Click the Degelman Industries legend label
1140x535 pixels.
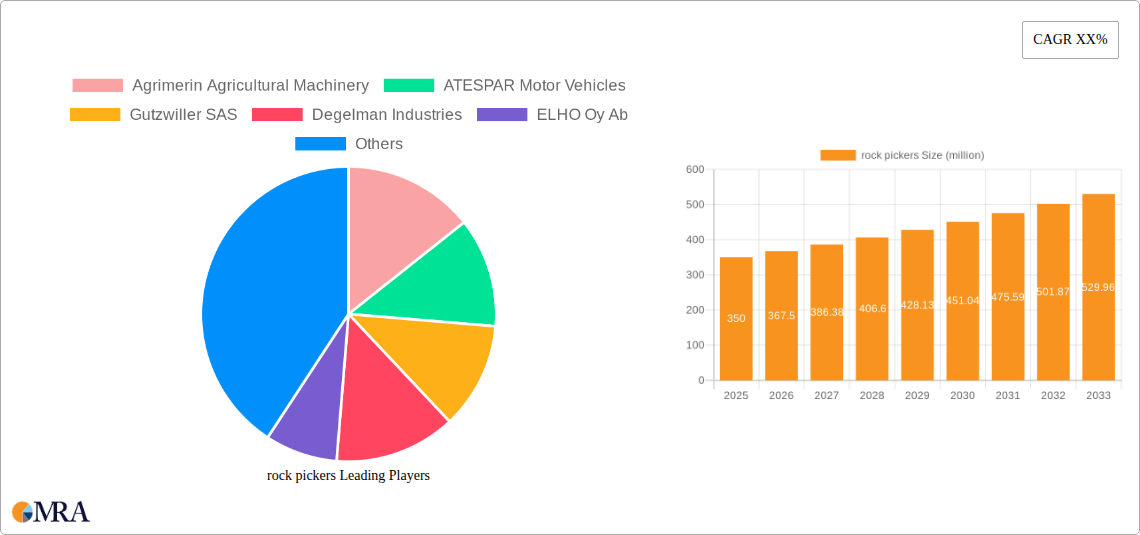(x=387, y=115)
